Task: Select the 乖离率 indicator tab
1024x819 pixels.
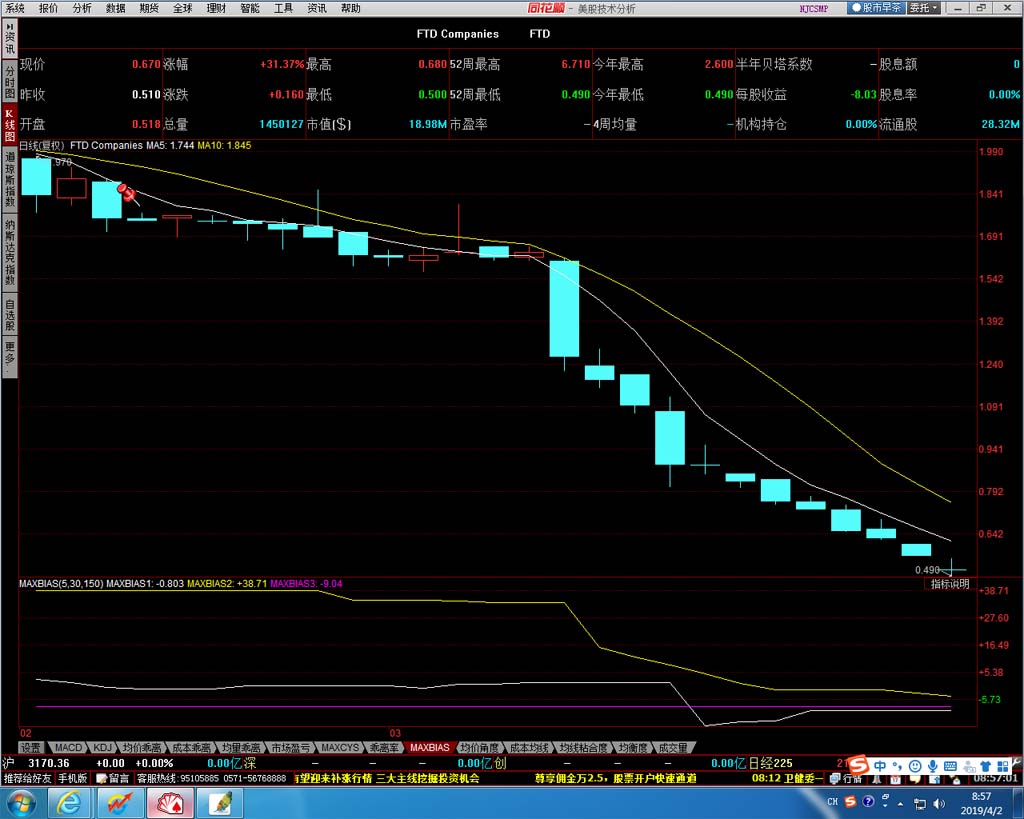Action: pyautogui.click(x=384, y=747)
